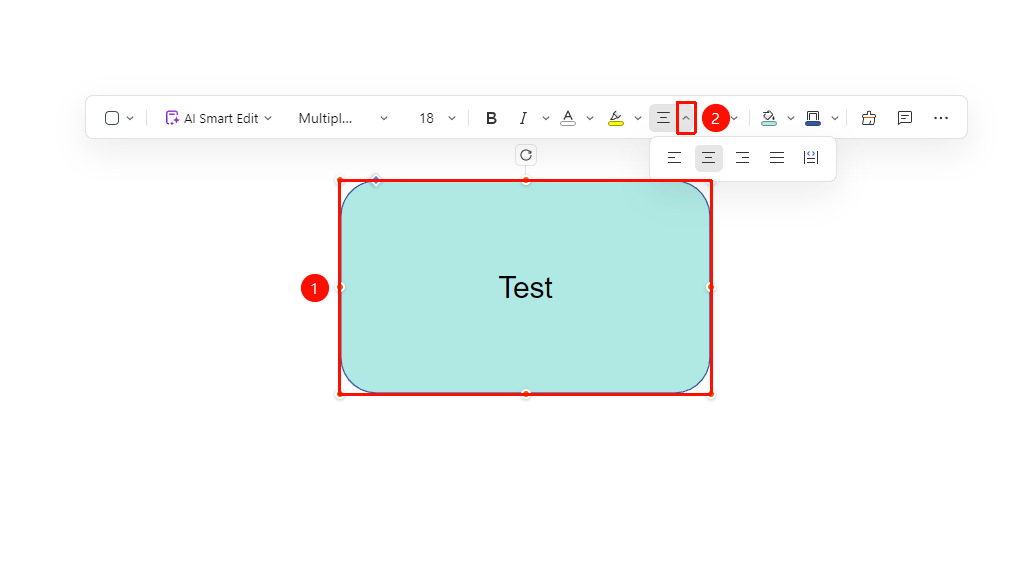Apply the dark blue border color icon
This screenshot has height=561, width=1033.
tap(813, 118)
